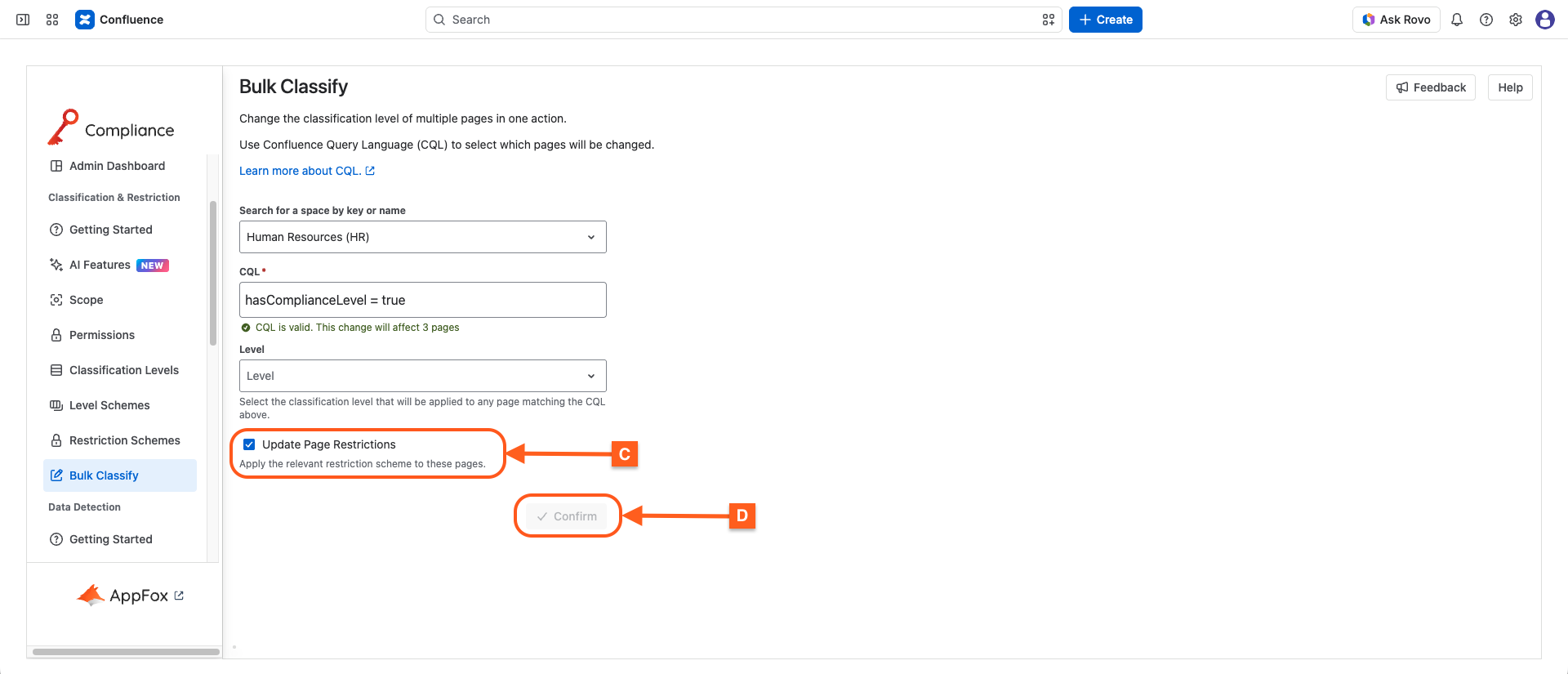This screenshot has height=674, width=1568.
Task: Click the sidebar horizontal scrollbar
Action: (127, 652)
